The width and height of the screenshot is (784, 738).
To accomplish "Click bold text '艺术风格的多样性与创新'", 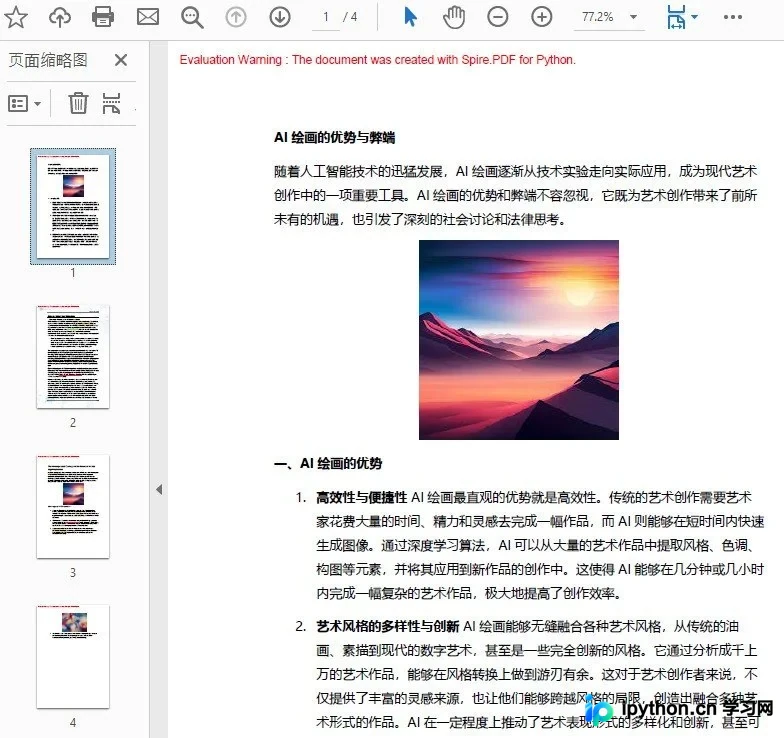I will coord(388,626).
